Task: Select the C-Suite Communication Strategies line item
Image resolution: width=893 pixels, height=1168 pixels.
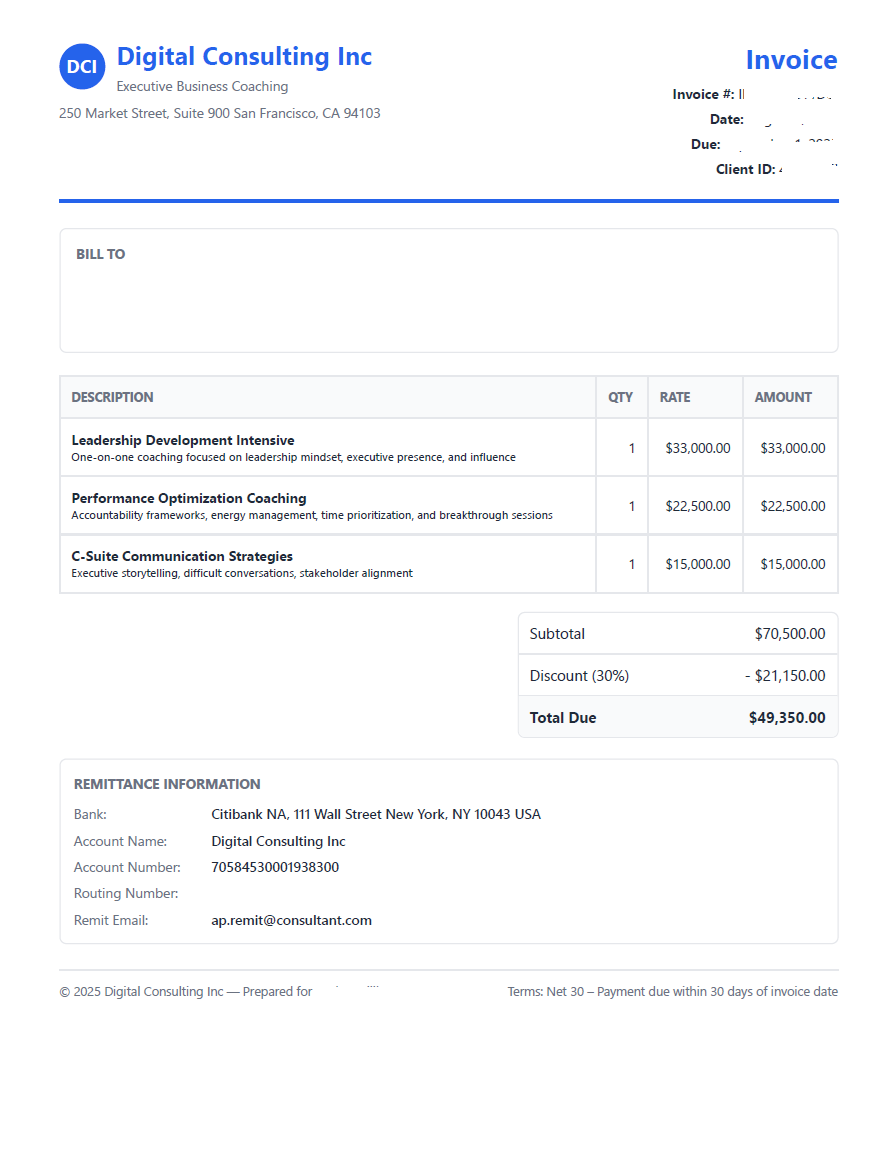Action: 182,556
